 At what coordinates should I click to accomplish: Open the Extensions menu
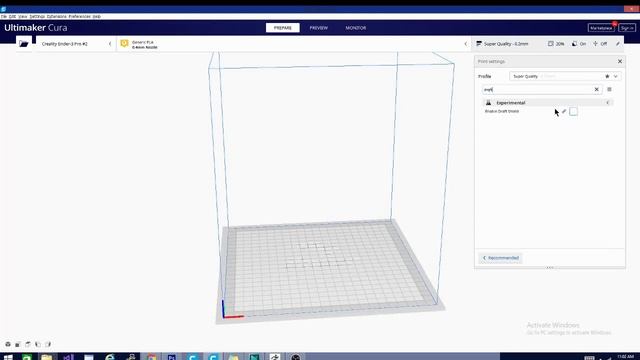57,16
